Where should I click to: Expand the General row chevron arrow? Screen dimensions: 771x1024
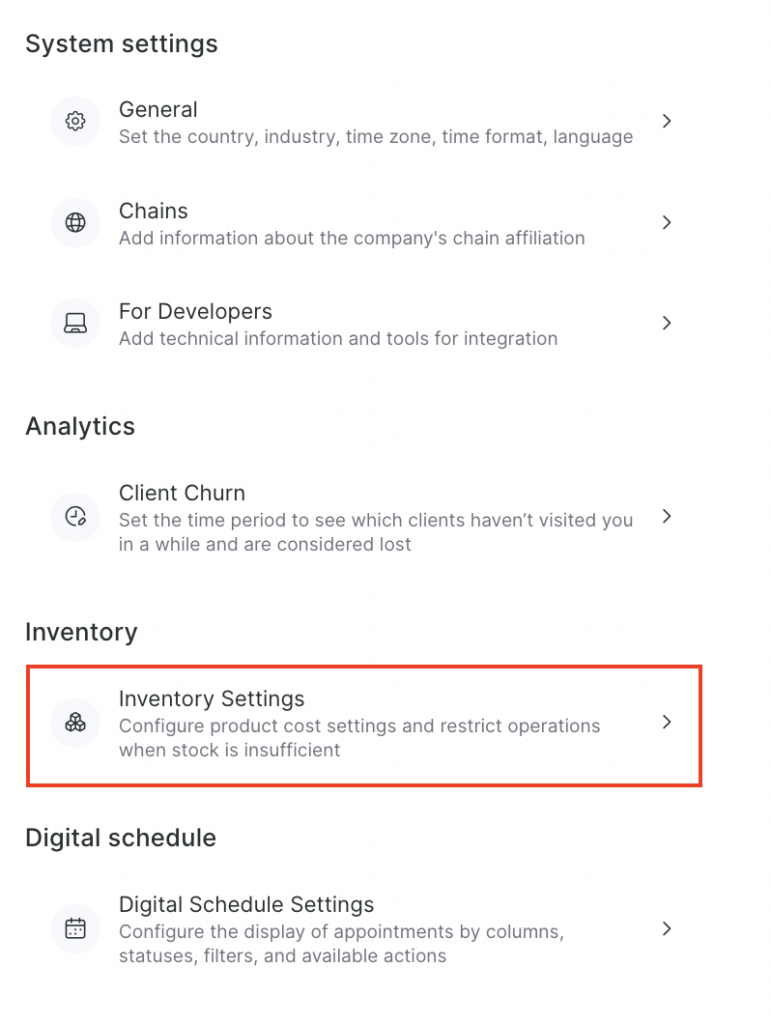[x=667, y=121]
